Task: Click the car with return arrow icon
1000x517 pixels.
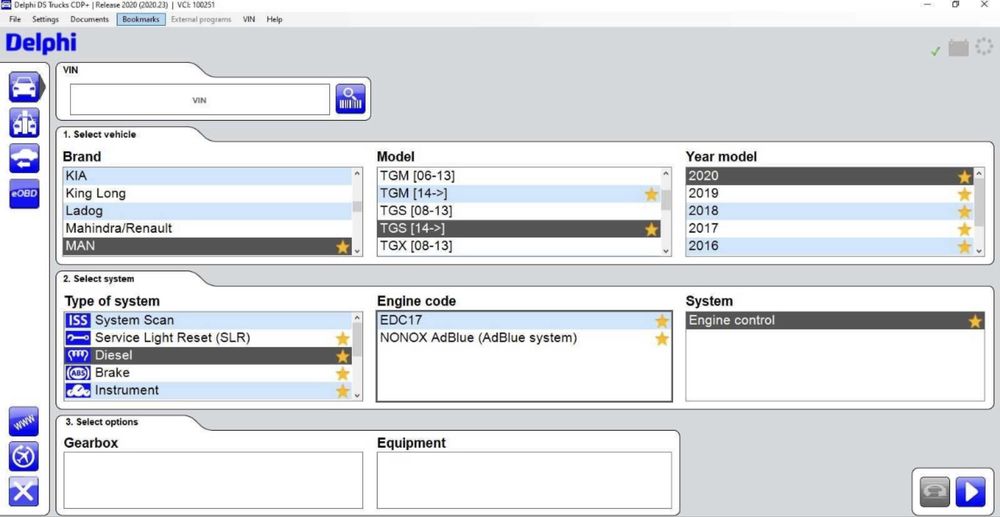Action: click(x=24, y=158)
